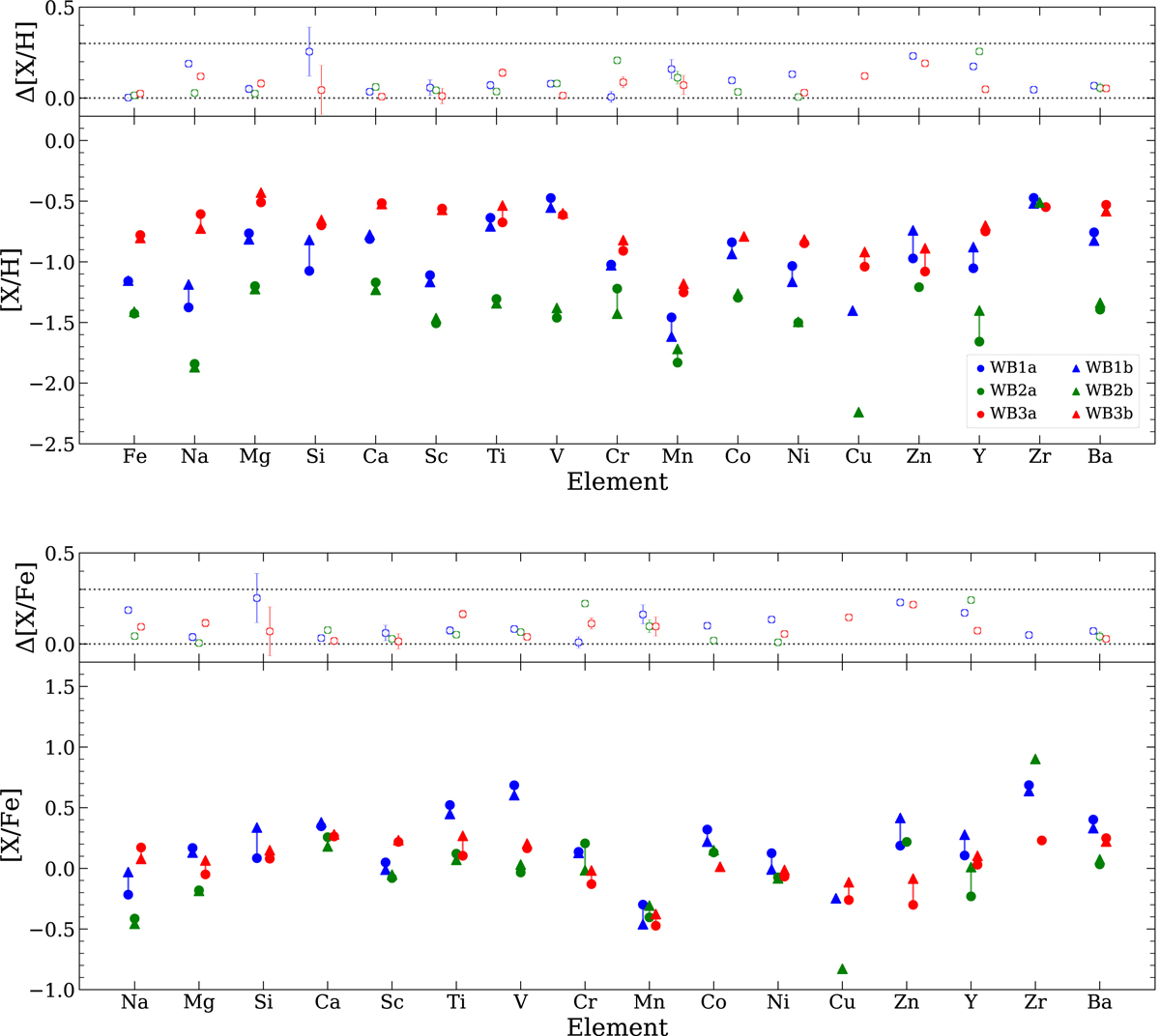
Task: Click the WB2b legend text label
Action: (x=1110, y=391)
